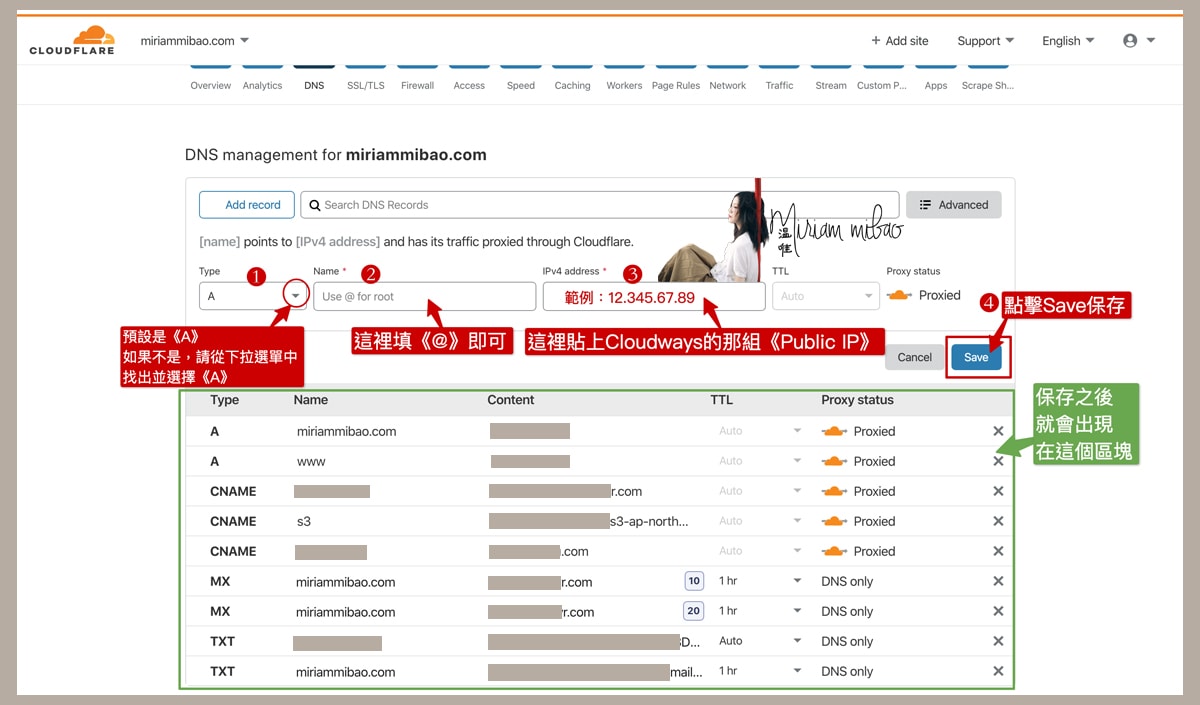Toggle proxy status of CNAME with .com content

[834, 551]
